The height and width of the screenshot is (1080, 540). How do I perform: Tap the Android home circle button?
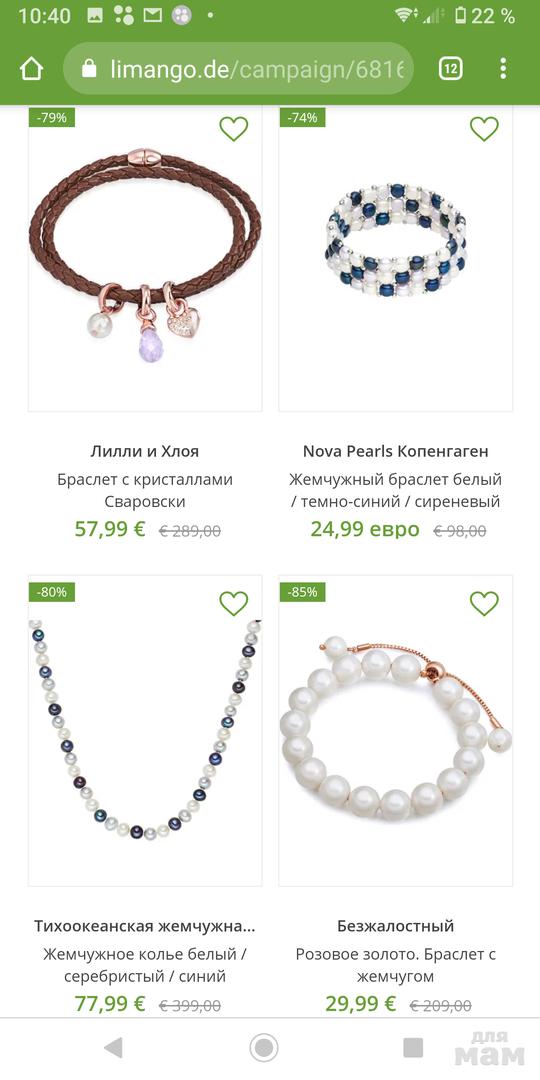click(x=263, y=1048)
